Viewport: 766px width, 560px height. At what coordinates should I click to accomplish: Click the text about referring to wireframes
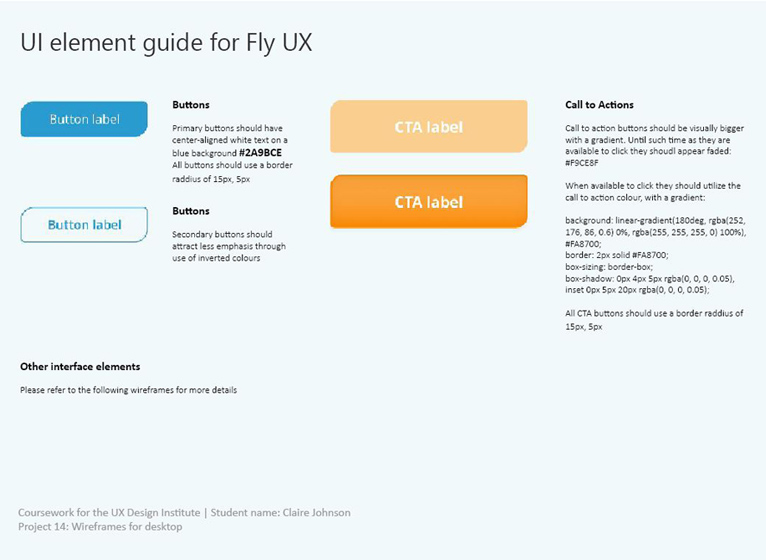click(x=128, y=390)
